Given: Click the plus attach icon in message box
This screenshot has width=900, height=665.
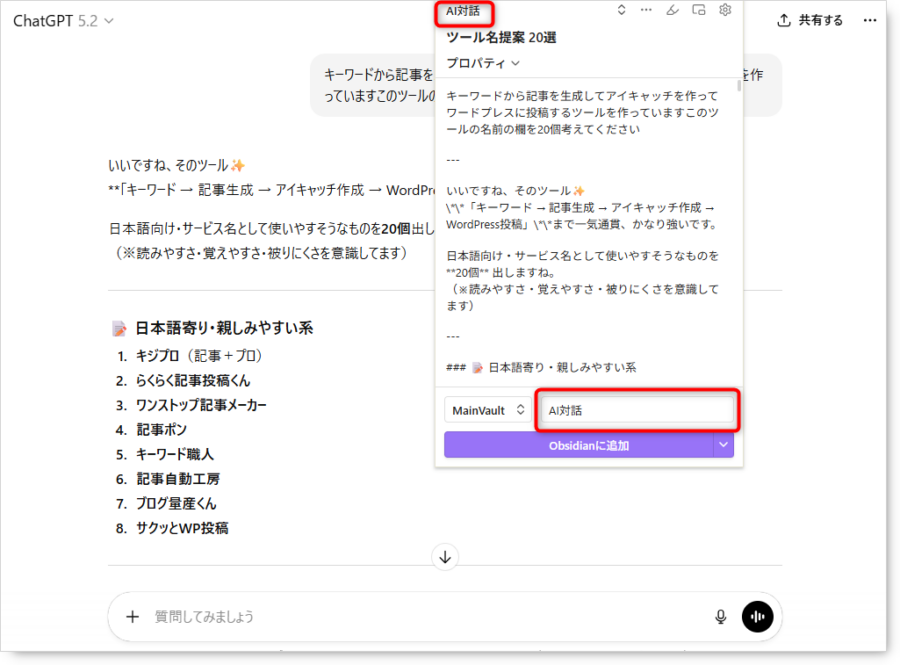Looking at the screenshot, I should click(x=132, y=617).
